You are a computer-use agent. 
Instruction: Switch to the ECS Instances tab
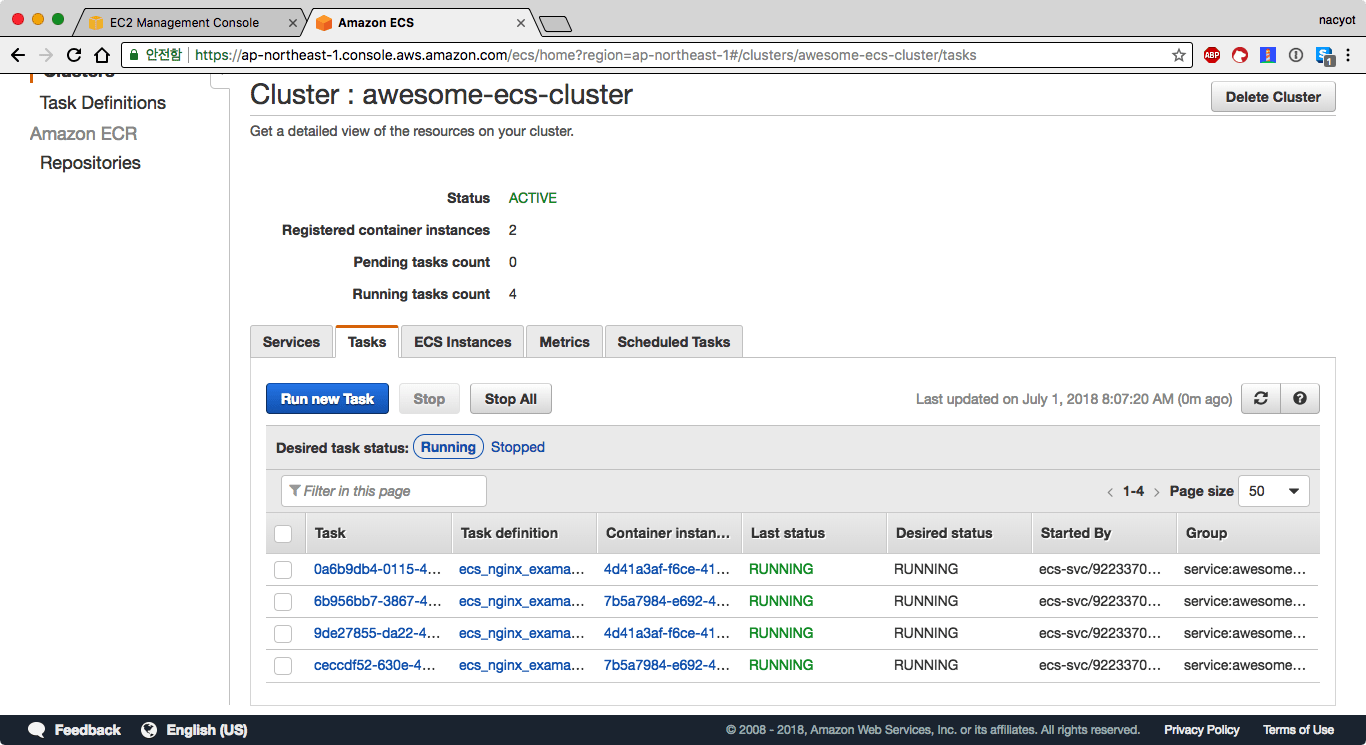(462, 342)
